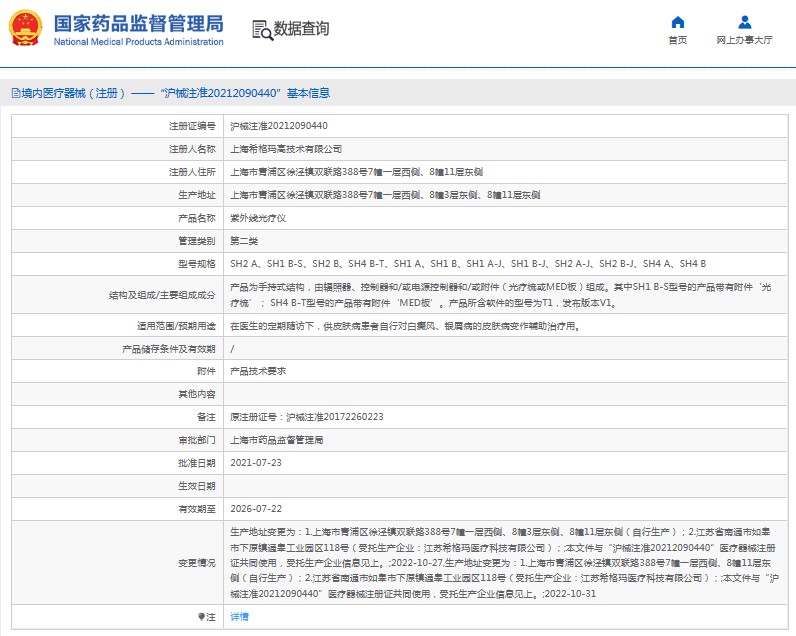Image resolution: width=796 pixels, height=636 pixels.
Task: Click the 数据查询 search document icon
Action: [262, 30]
